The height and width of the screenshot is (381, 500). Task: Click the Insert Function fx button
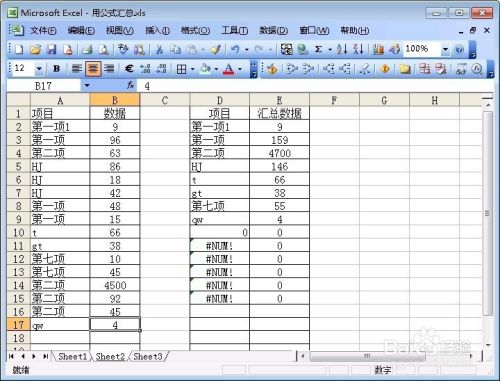pyautogui.click(x=130, y=86)
